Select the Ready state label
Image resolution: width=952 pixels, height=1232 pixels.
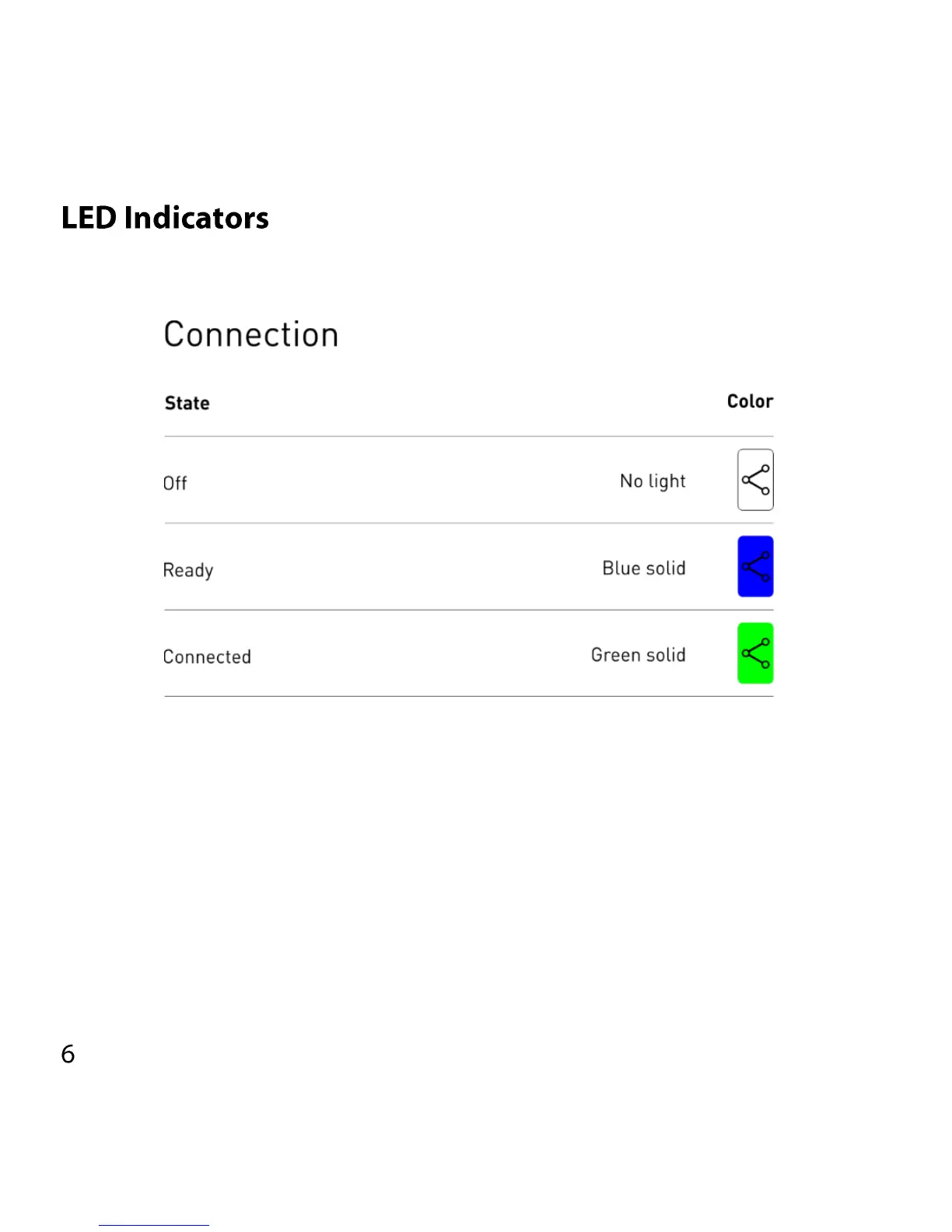[x=188, y=570]
